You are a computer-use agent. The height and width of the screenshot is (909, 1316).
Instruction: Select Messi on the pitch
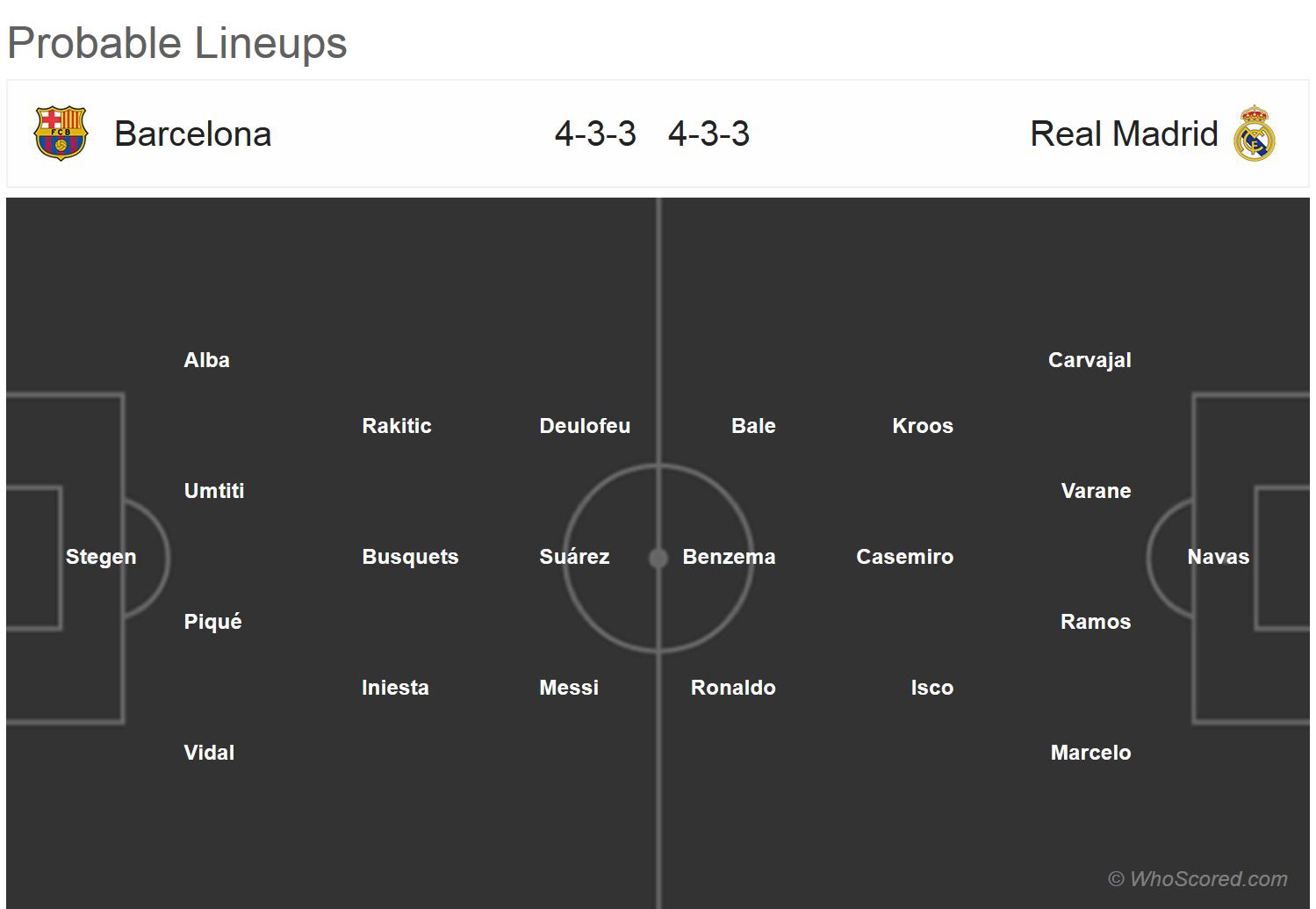(x=568, y=688)
